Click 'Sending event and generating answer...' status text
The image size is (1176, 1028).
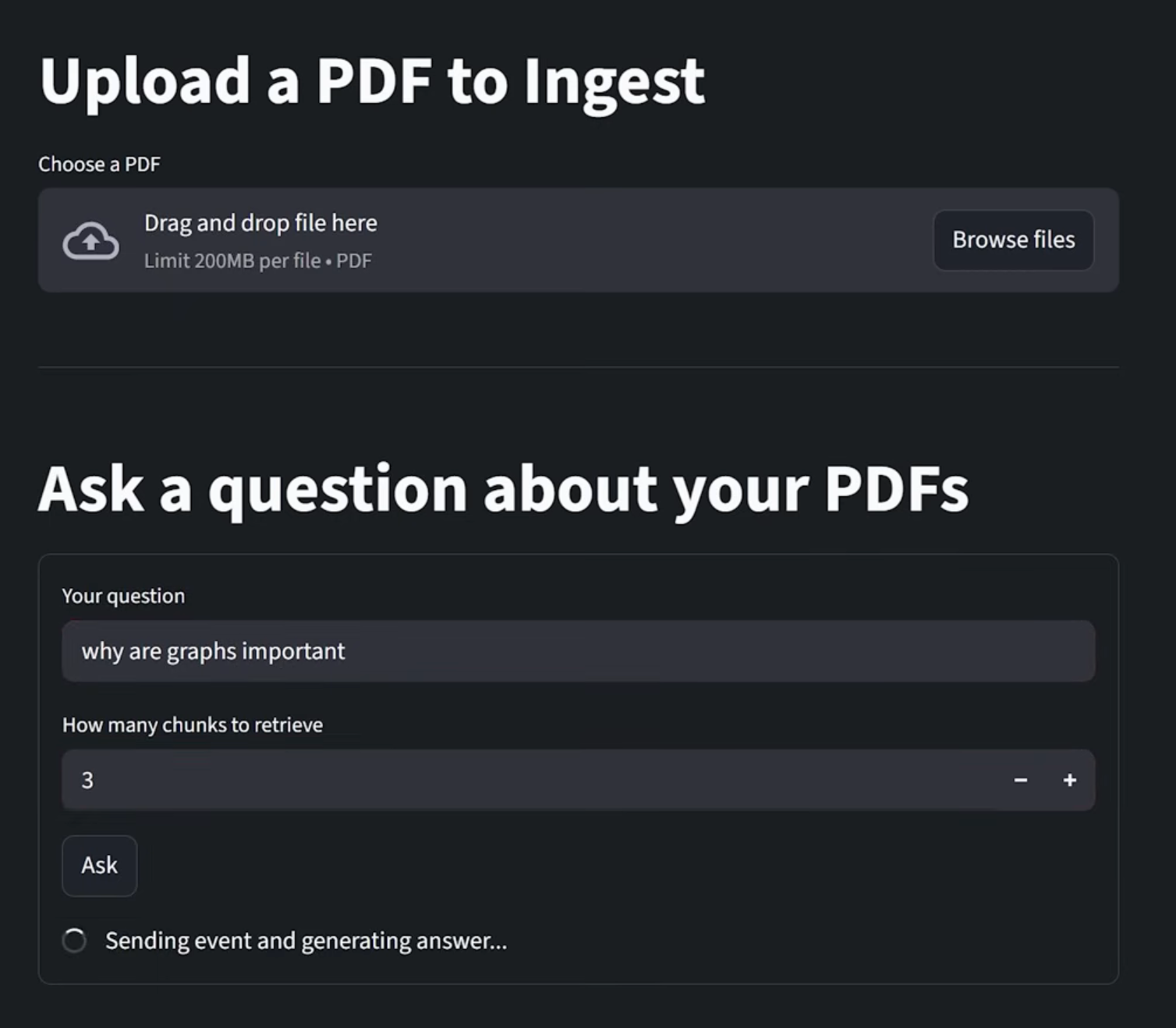[306, 941]
